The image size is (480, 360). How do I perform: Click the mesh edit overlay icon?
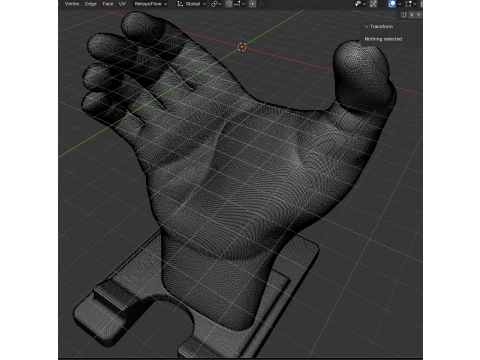(409, 4)
